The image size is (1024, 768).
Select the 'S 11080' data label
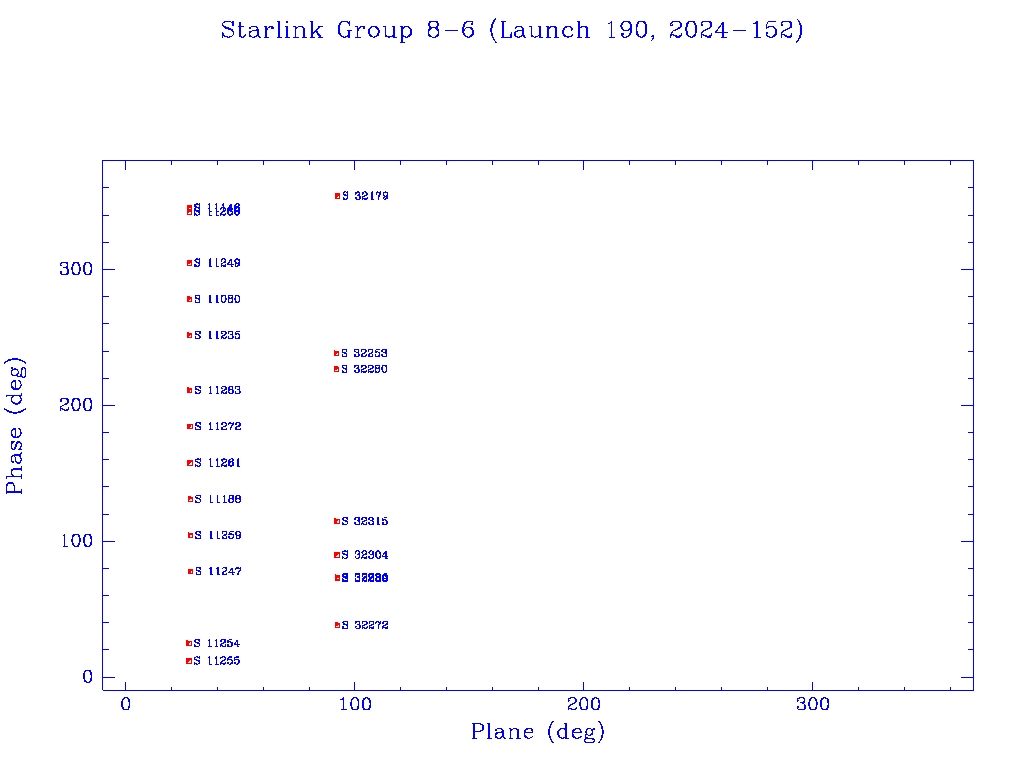pyautogui.click(x=217, y=299)
